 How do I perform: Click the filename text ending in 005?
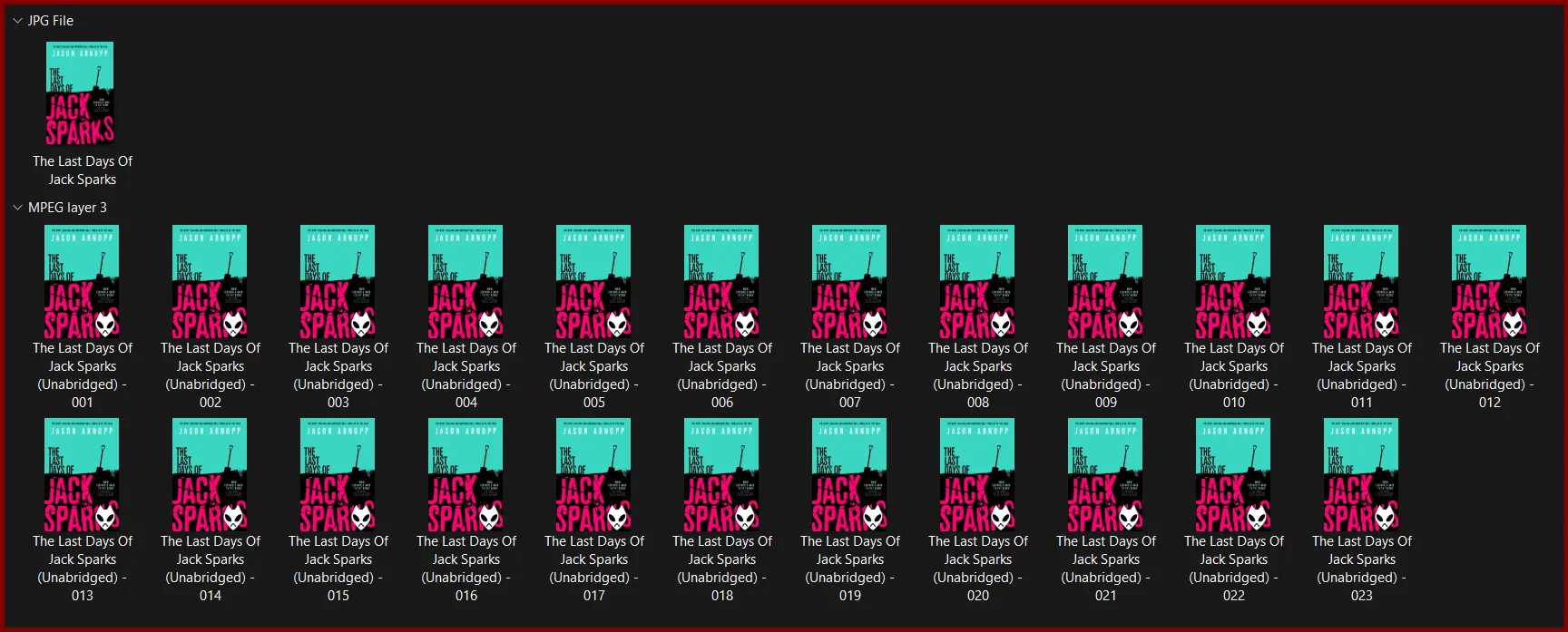594,375
